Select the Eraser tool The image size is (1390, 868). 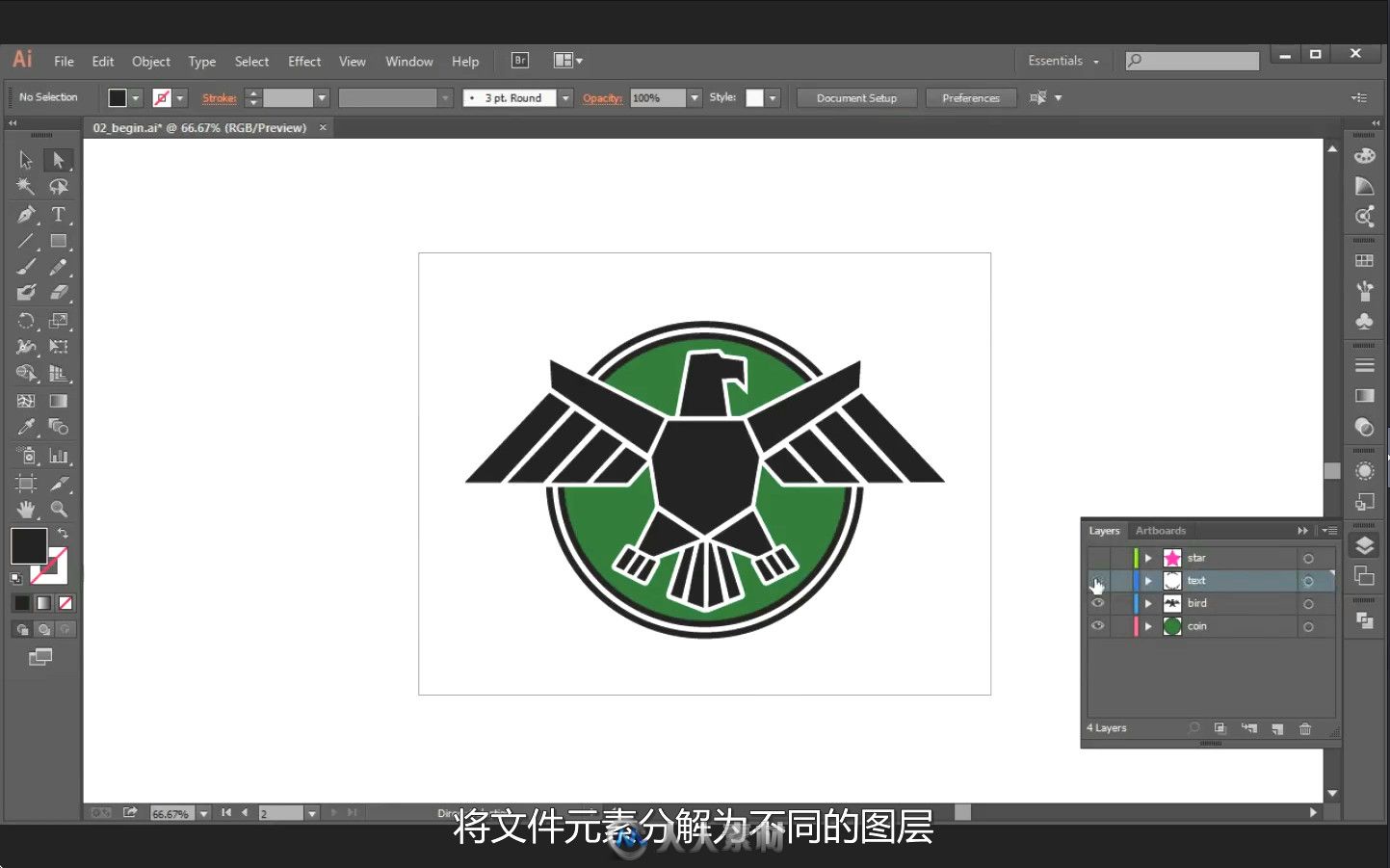(59, 293)
